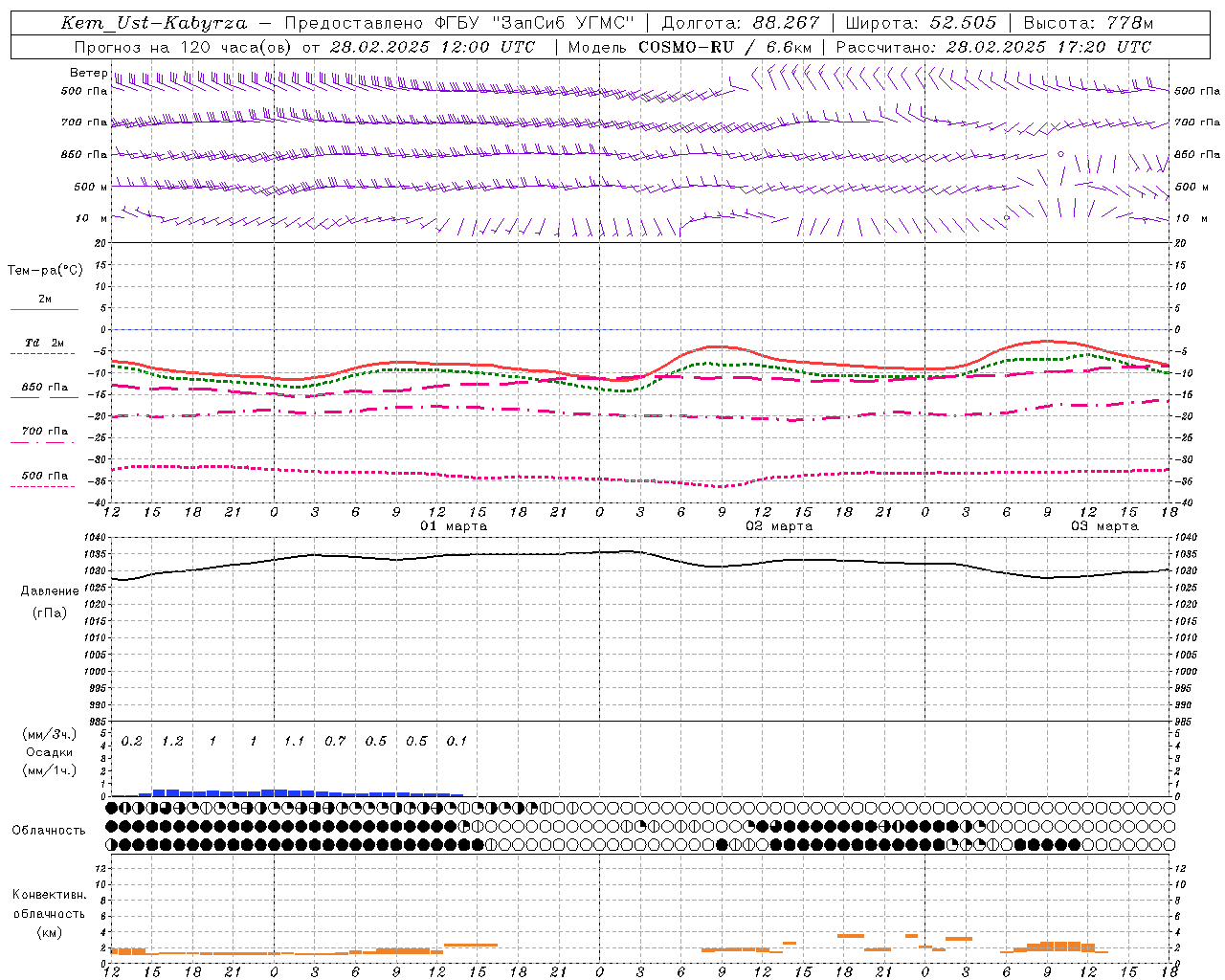
Task: Click the 10 м wind level label on left
Action: 92,218
